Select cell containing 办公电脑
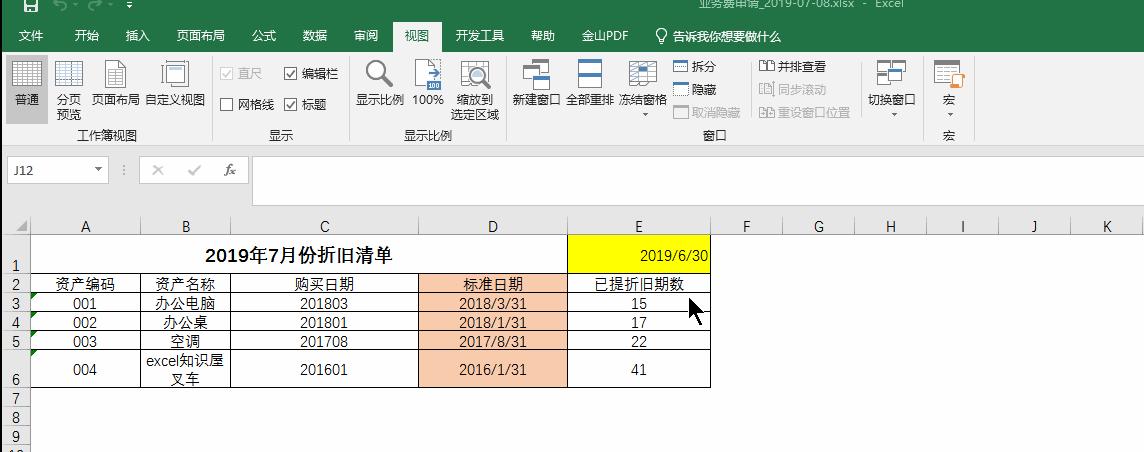The image size is (1144, 452). 185,303
